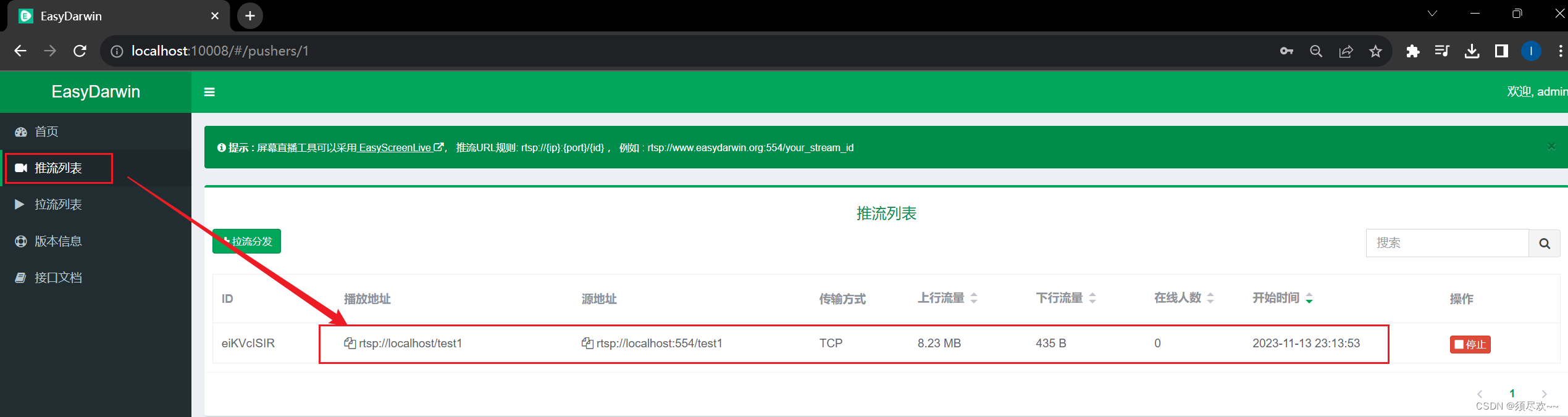Toggle the browser side panel

pos(1501,51)
